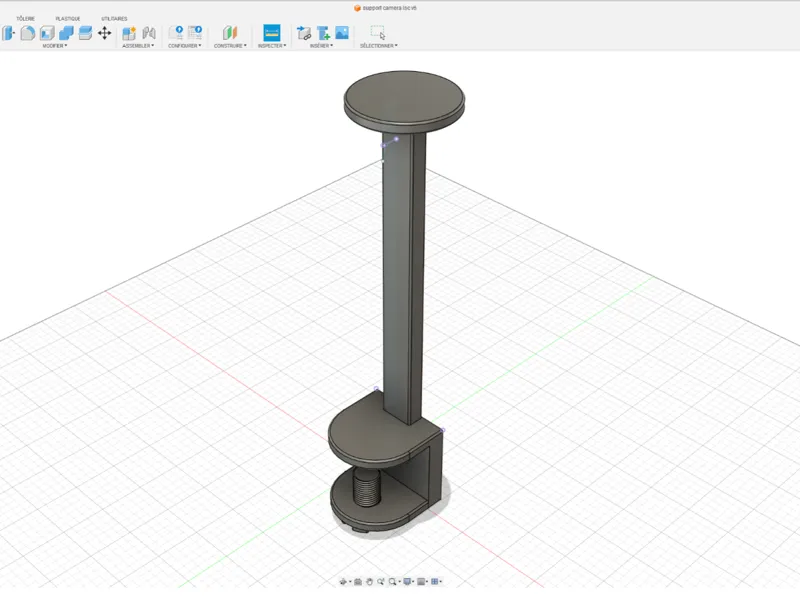The height and width of the screenshot is (600, 800).
Task: Open the CONSTRUIRE dropdown menu
Action: click(x=230, y=46)
